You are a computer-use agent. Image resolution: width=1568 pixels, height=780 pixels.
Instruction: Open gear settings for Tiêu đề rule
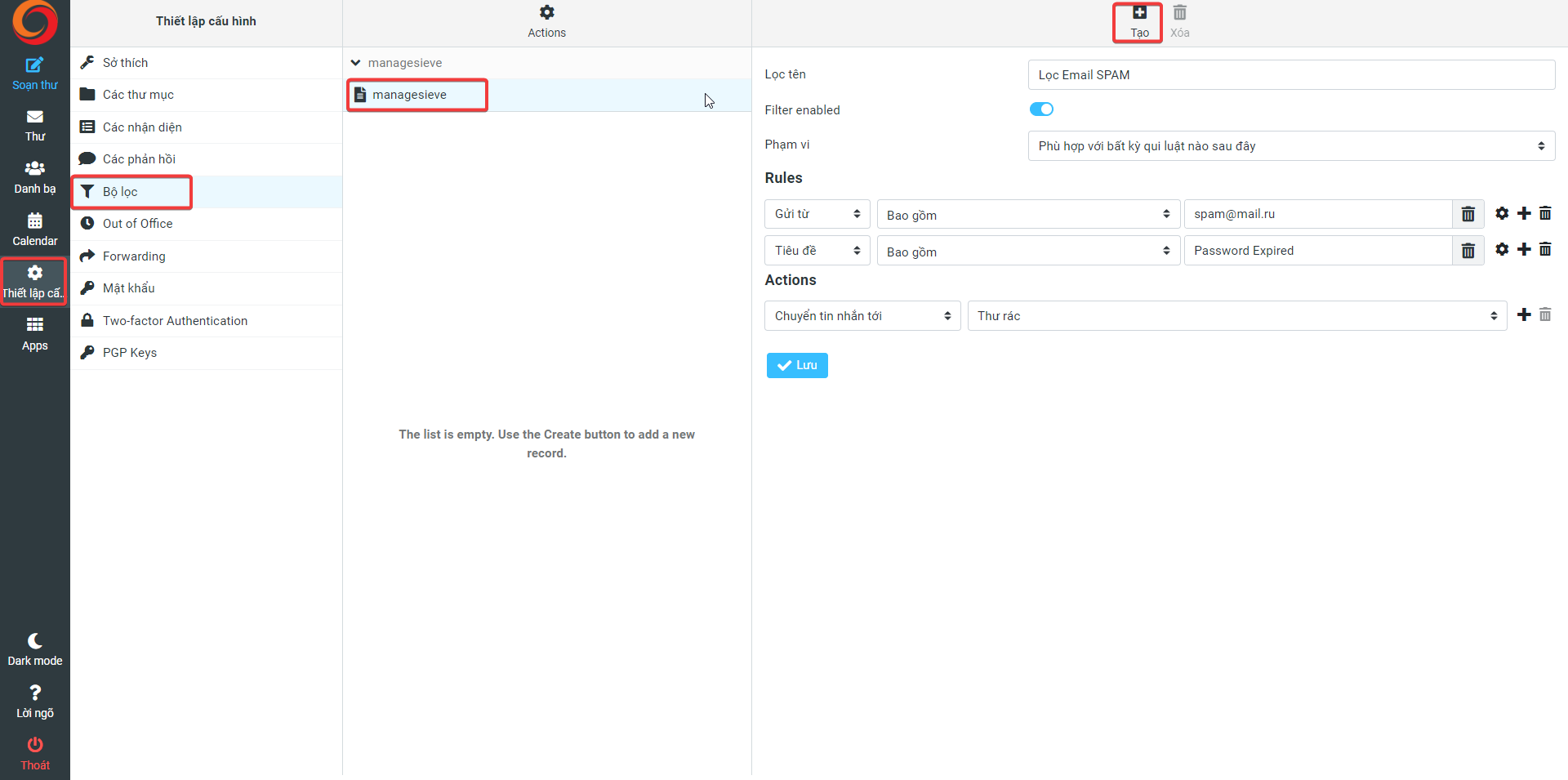coord(1502,249)
